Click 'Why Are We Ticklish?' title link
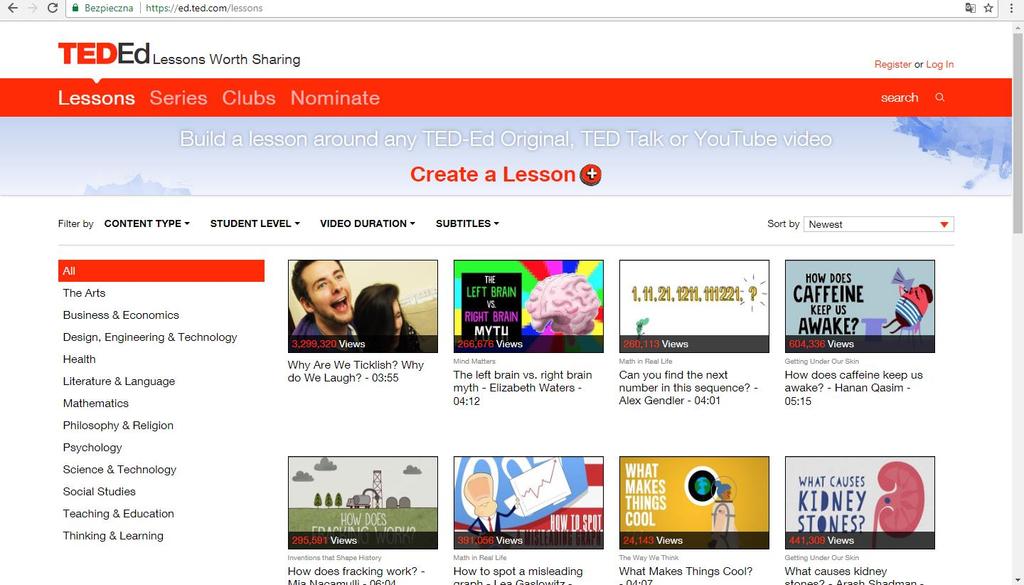The width and height of the screenshot is (1024, 585). 355,372
